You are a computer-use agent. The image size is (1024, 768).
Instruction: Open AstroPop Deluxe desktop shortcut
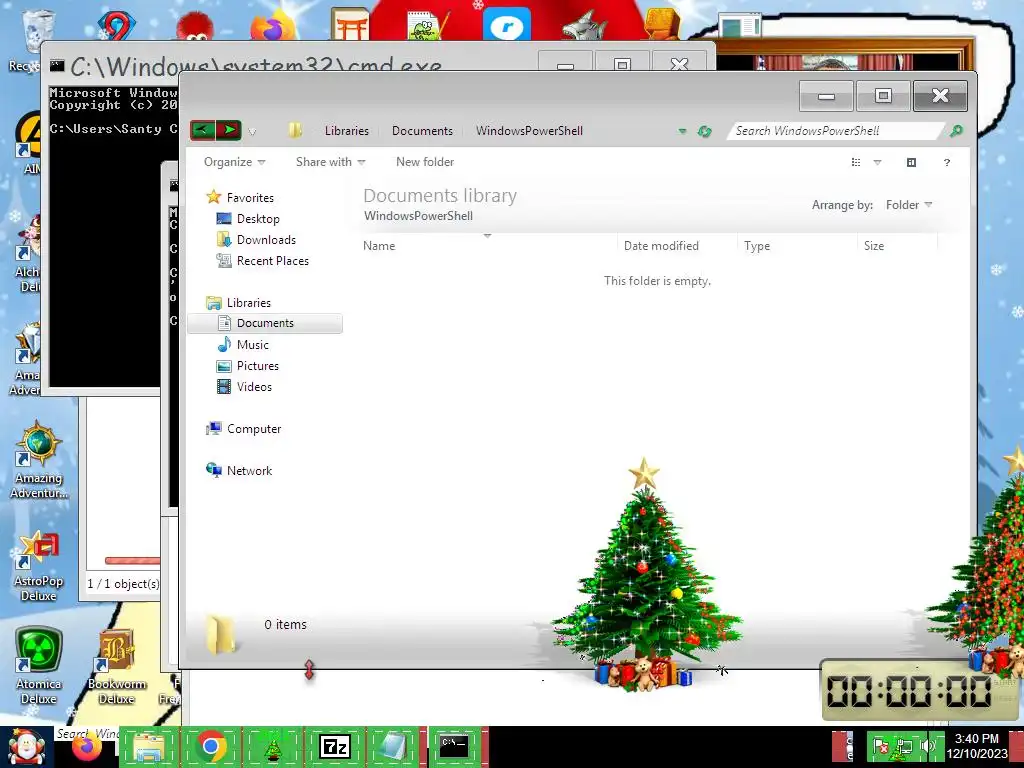[38, 567]
